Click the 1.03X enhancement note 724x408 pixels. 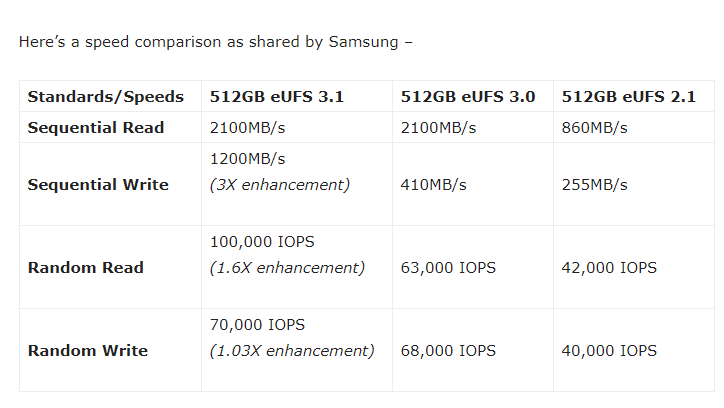(x=292, y=351)
